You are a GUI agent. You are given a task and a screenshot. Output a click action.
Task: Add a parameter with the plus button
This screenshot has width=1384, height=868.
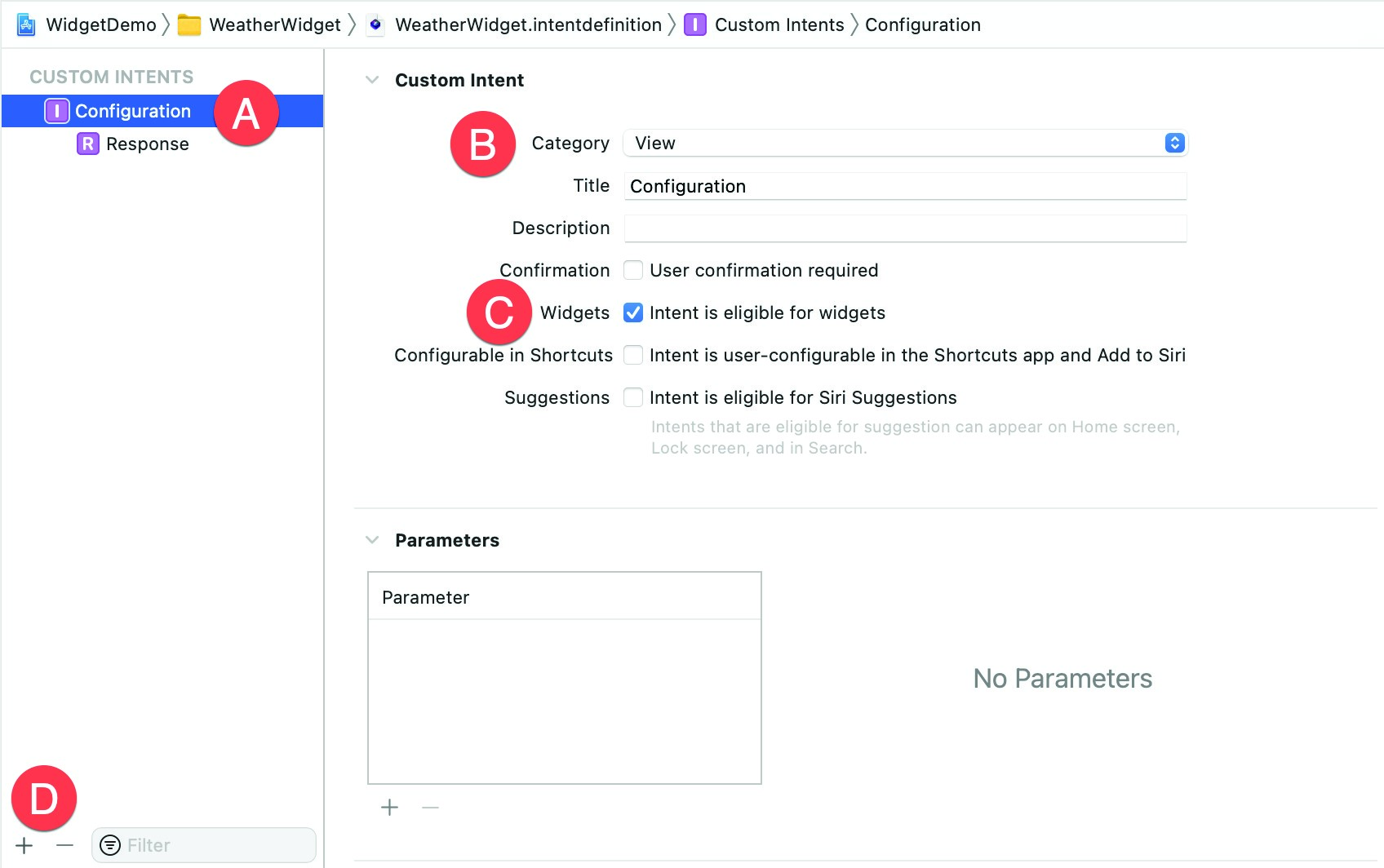tap(389, 808)
